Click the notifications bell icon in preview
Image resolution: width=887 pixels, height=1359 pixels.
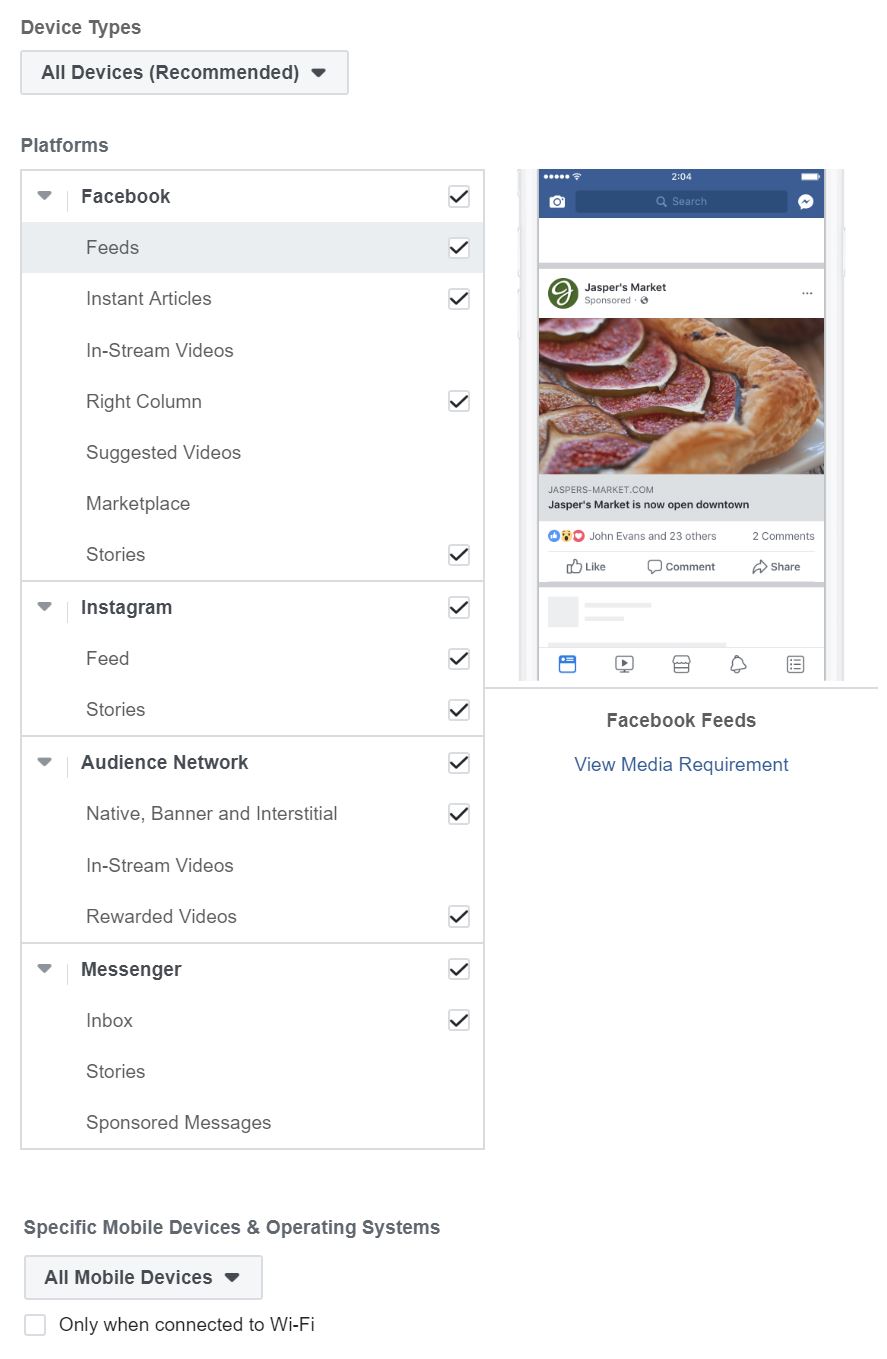point(738,664)
